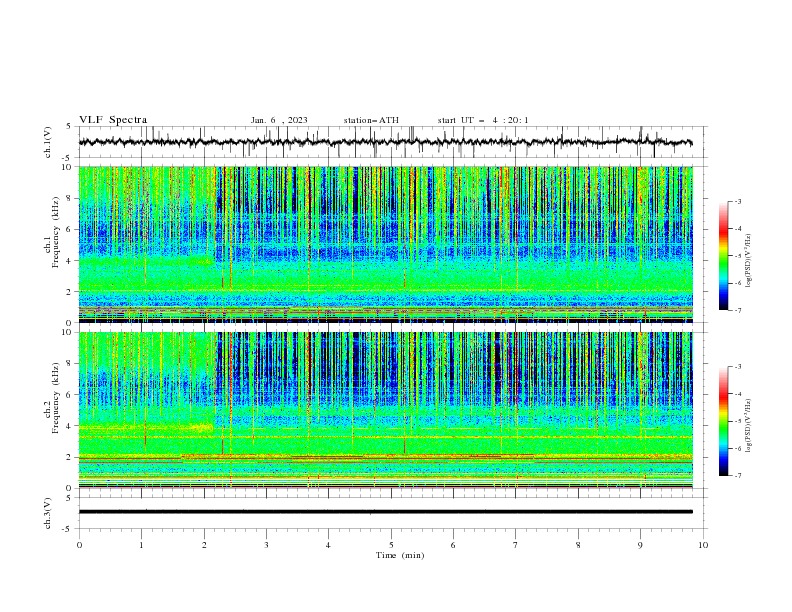
Task: Click the log(PSD) label beside ch.2 color bar
Action: tap(748, 425)
